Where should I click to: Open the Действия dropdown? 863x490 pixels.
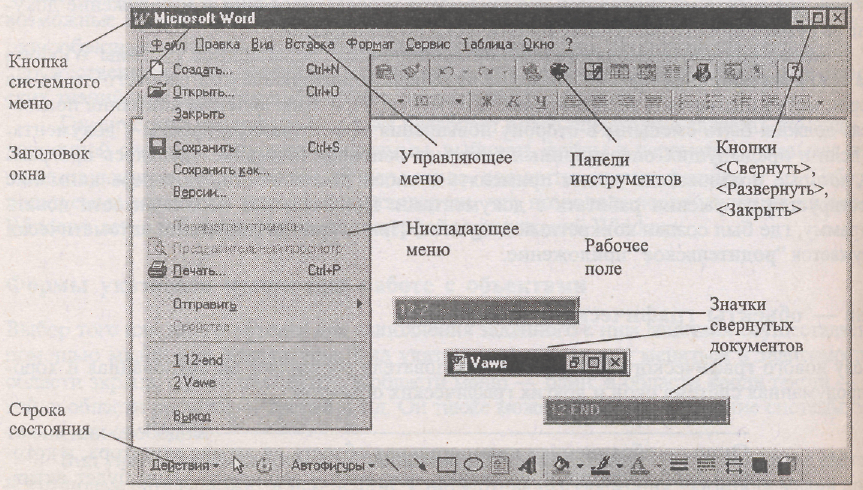click(x=184, y=465)
